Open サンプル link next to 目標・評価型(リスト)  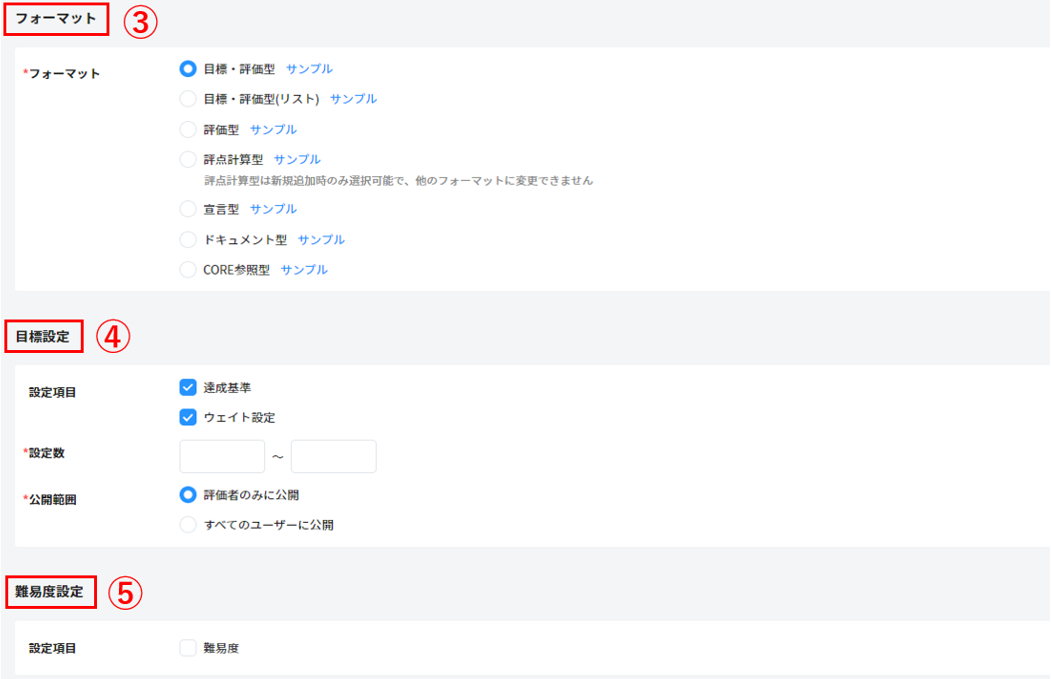click(353, 99)
